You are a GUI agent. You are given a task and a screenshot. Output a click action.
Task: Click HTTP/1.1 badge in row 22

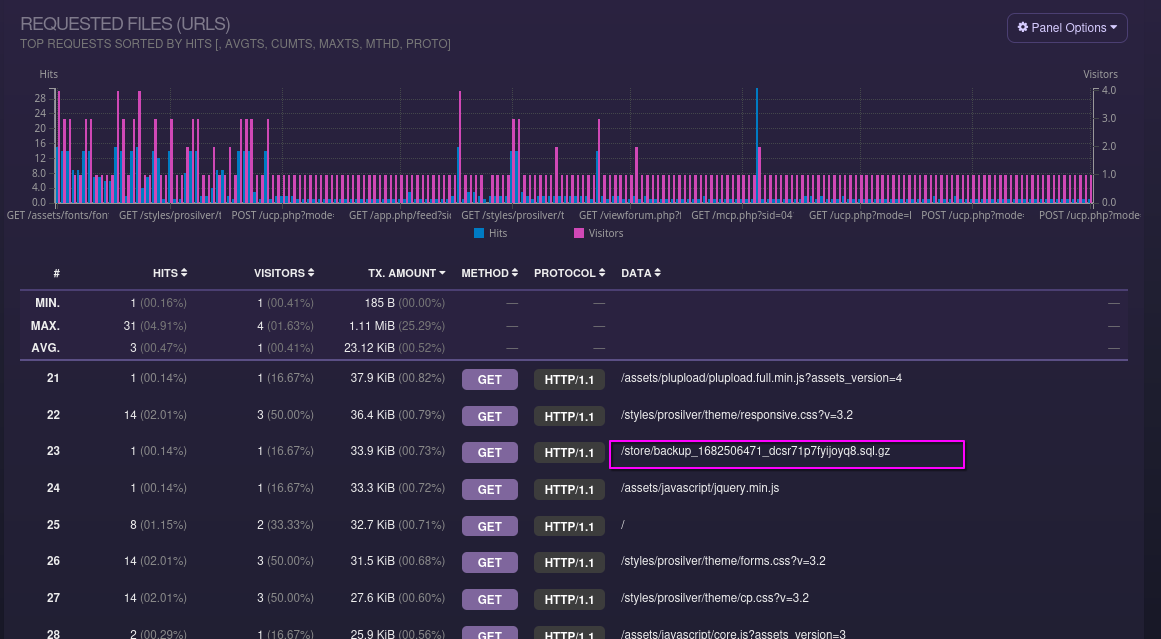(569, 416)
